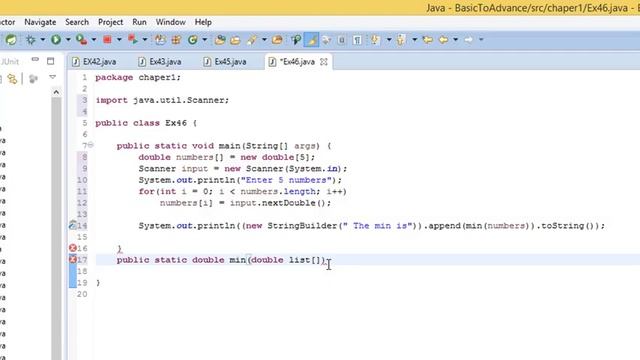Click the Open Task folder icon
This screenshot has height=360, width=640.
[235, 40]
